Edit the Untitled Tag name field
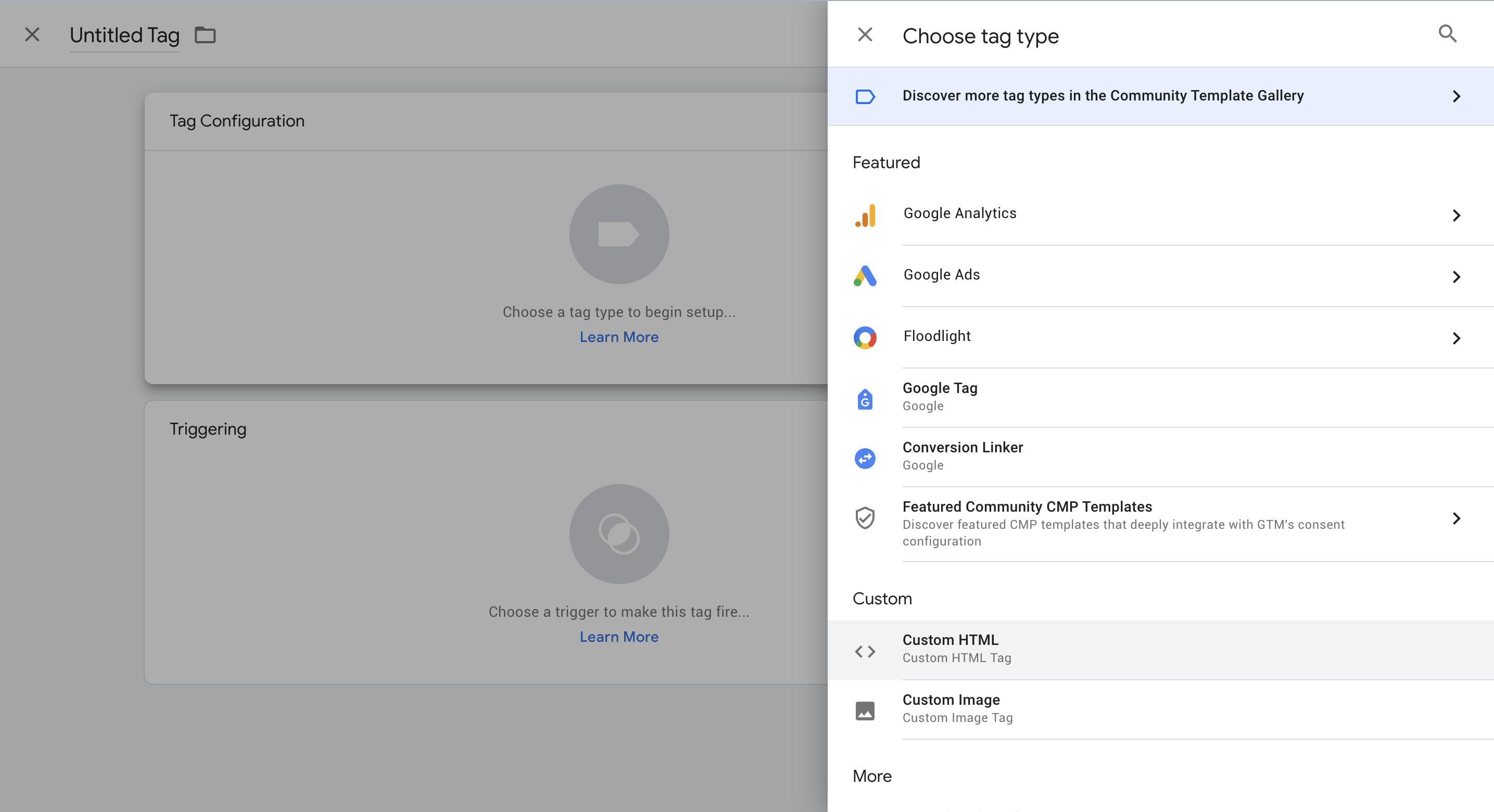This screenshot has height=812, width=1494. (124, 35)
